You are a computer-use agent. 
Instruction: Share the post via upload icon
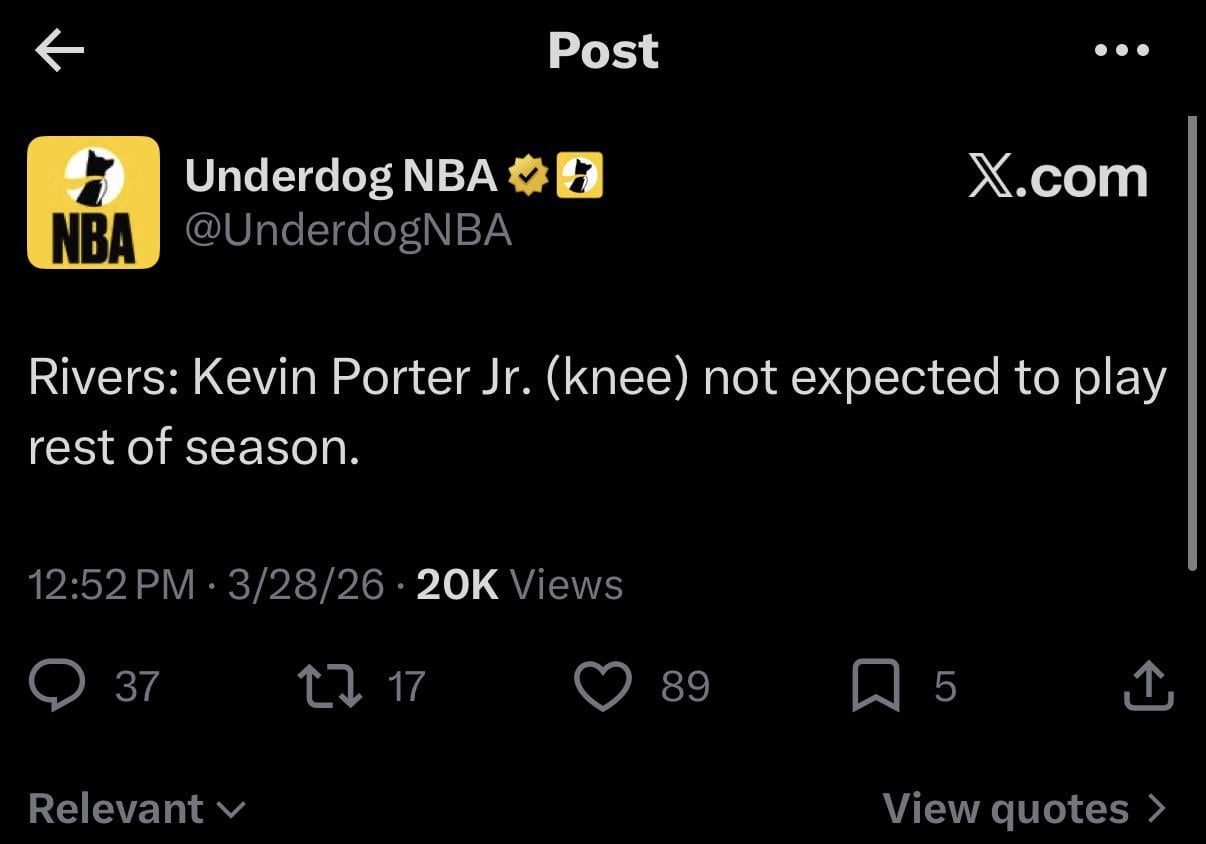click(x=1148, y=686)
